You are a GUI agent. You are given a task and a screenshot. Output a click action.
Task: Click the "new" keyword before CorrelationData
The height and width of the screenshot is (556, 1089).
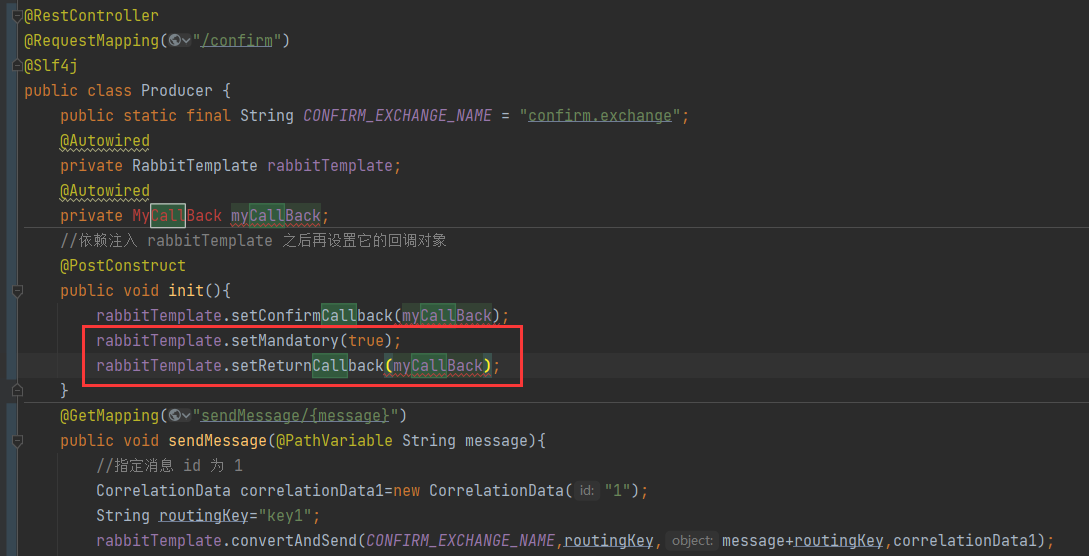(x=406, y=491)
